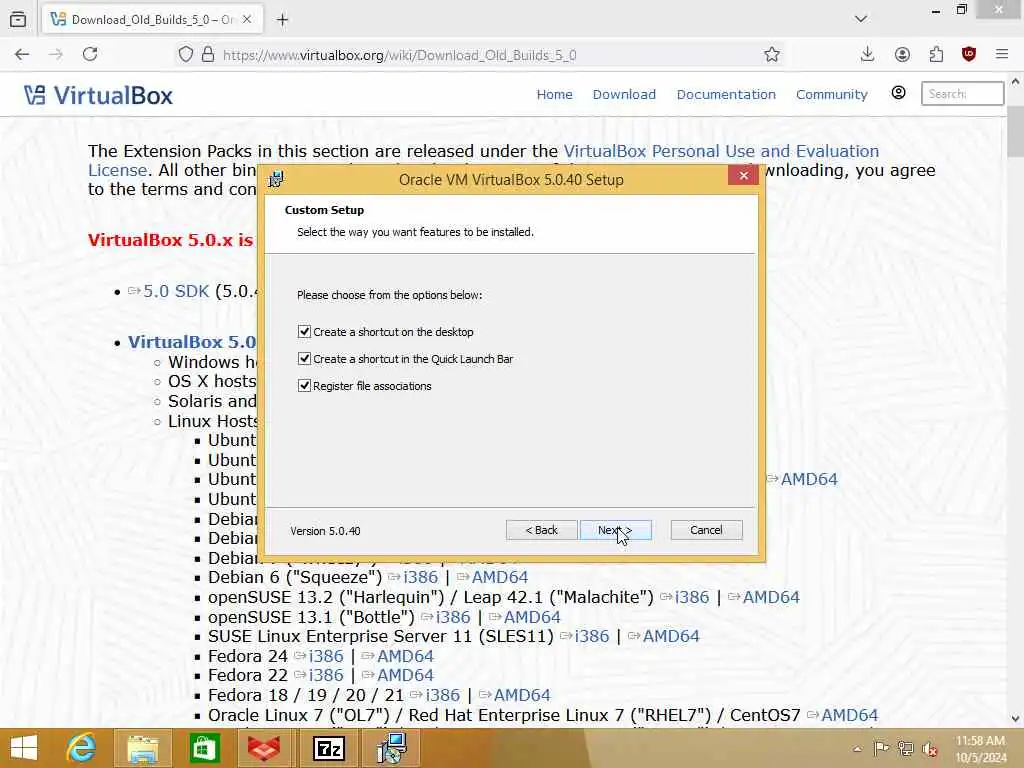Click the Next button in Setup dialog
The width and height of the screenshot is (1024, 768).
pos(615,530)
